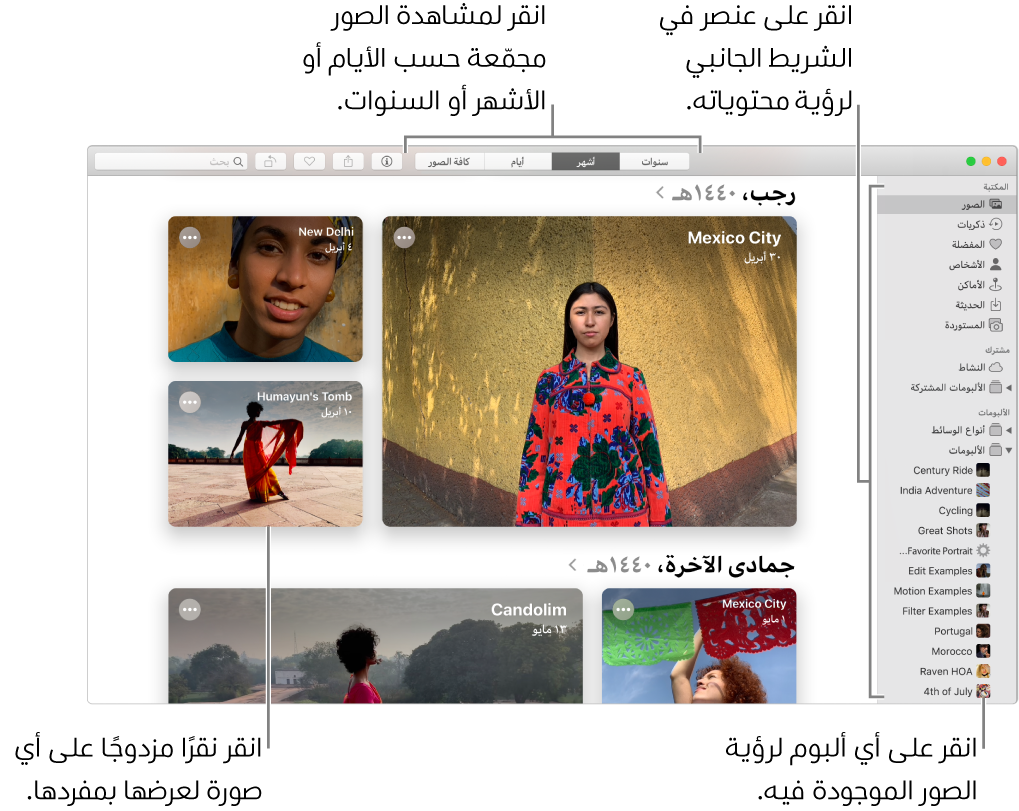
Task: Open the Info panel from the toolbar
Action: pyautogui.click(x=386, y=160)
